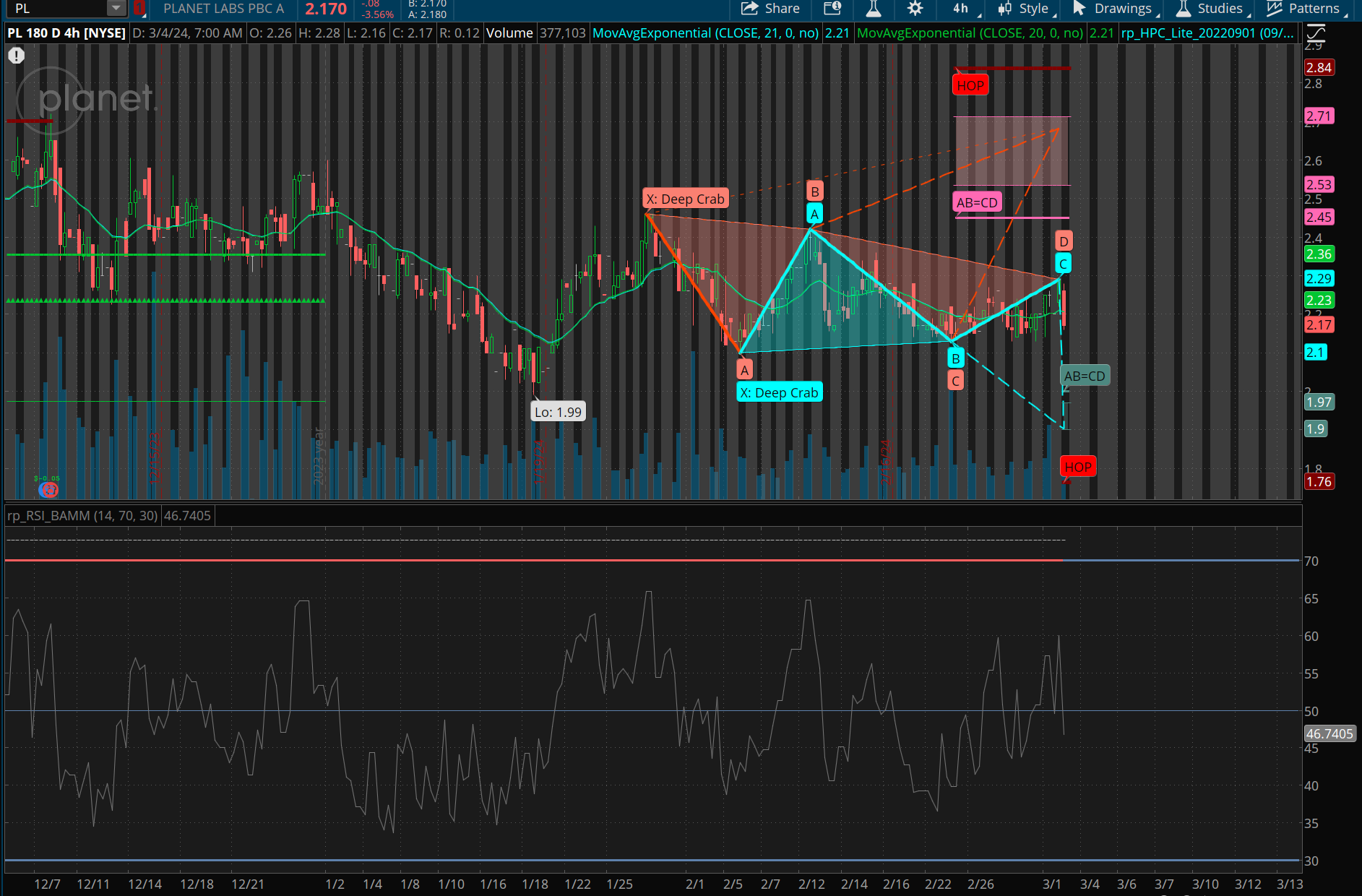
Task: Click the 2.45 pink price-axis tag
Action: (x=1319, y=217)
